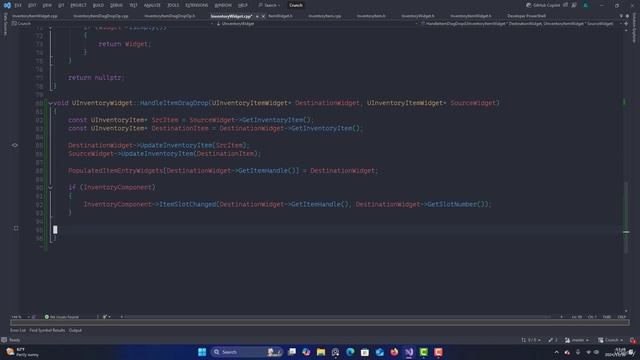Collapse the HandleItemDragDrop function outline
This screenshot has height=360, width=640.
click(x=51, y=103)
